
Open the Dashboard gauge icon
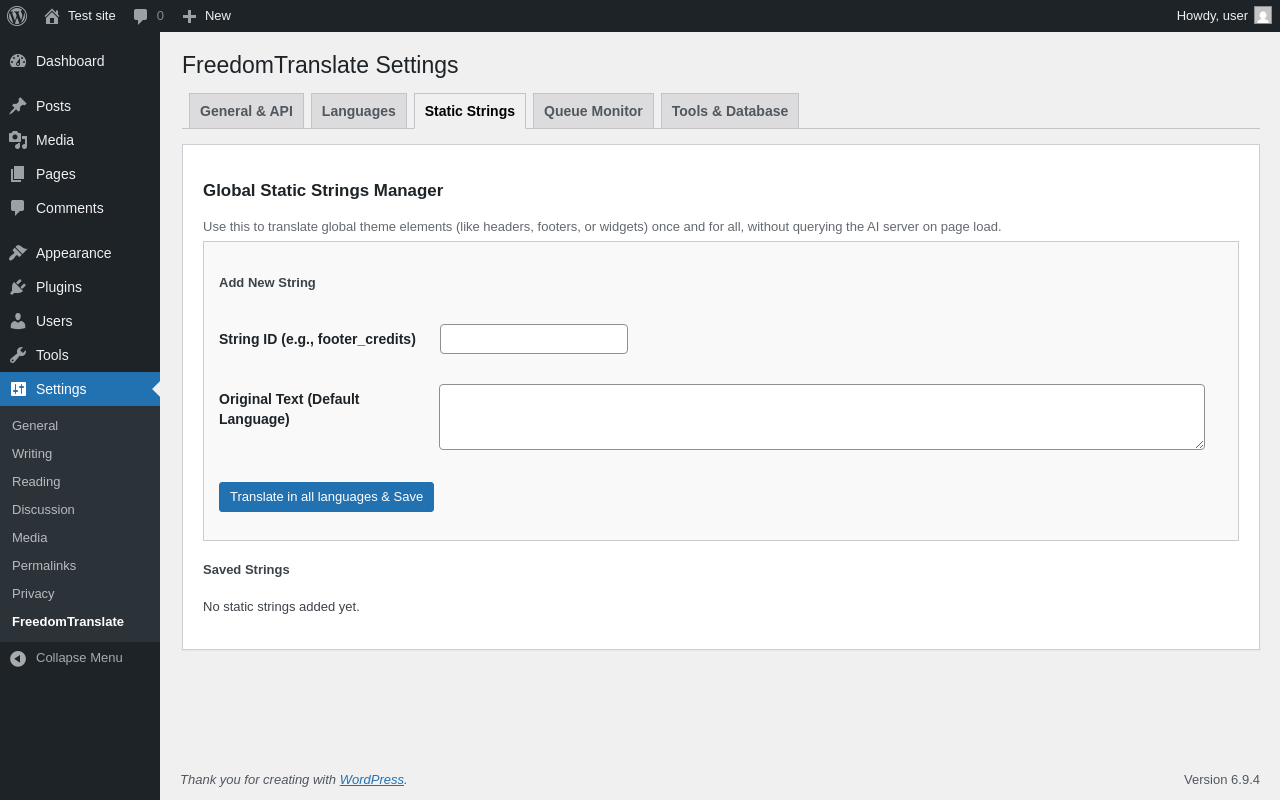[x=18, y=61]
